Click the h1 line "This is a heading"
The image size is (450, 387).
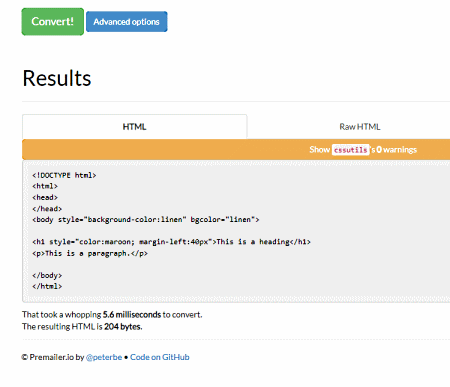pos(171,242)
